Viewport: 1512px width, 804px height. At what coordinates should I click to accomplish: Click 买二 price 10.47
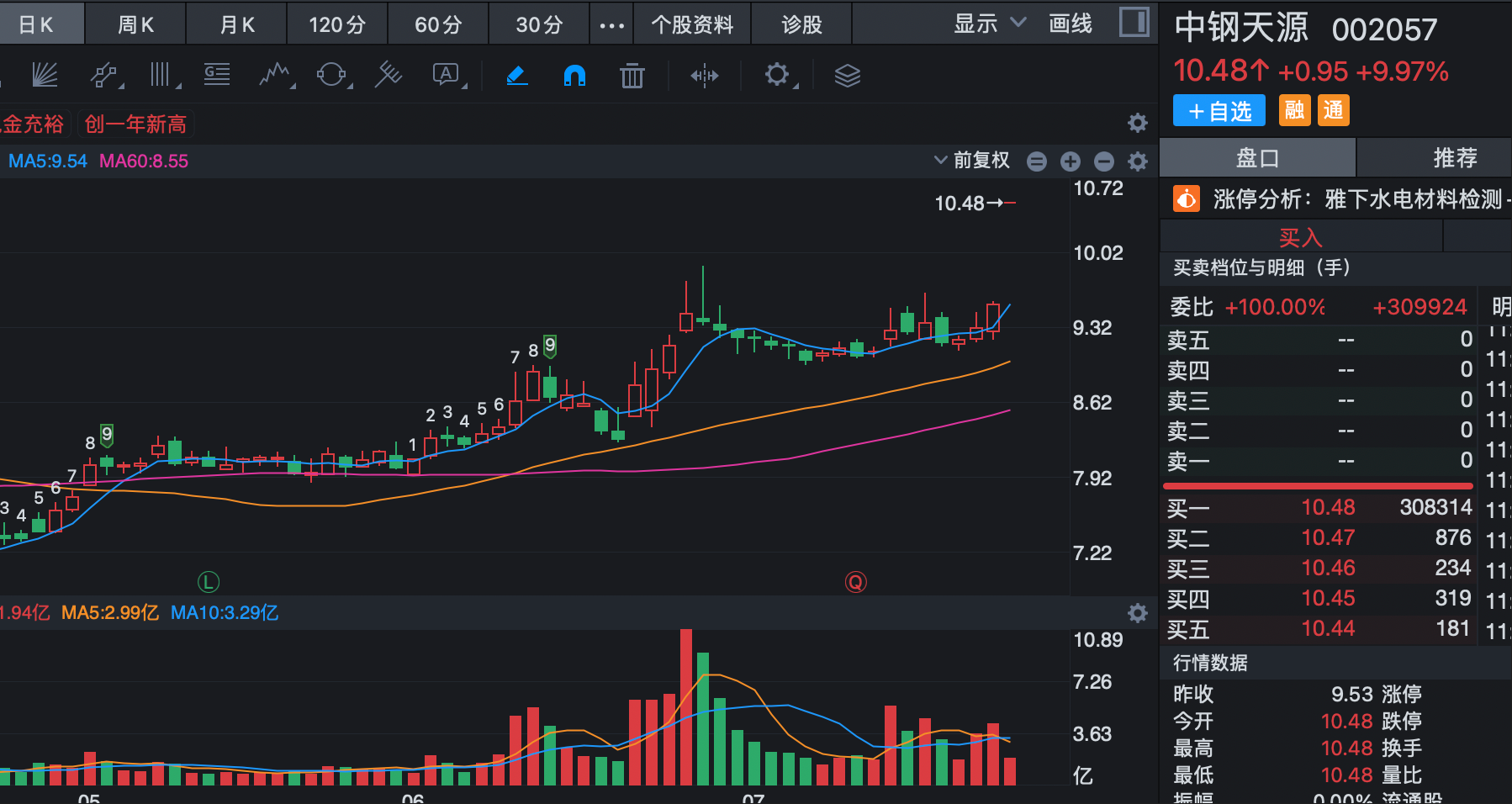tap(1328, 537)
